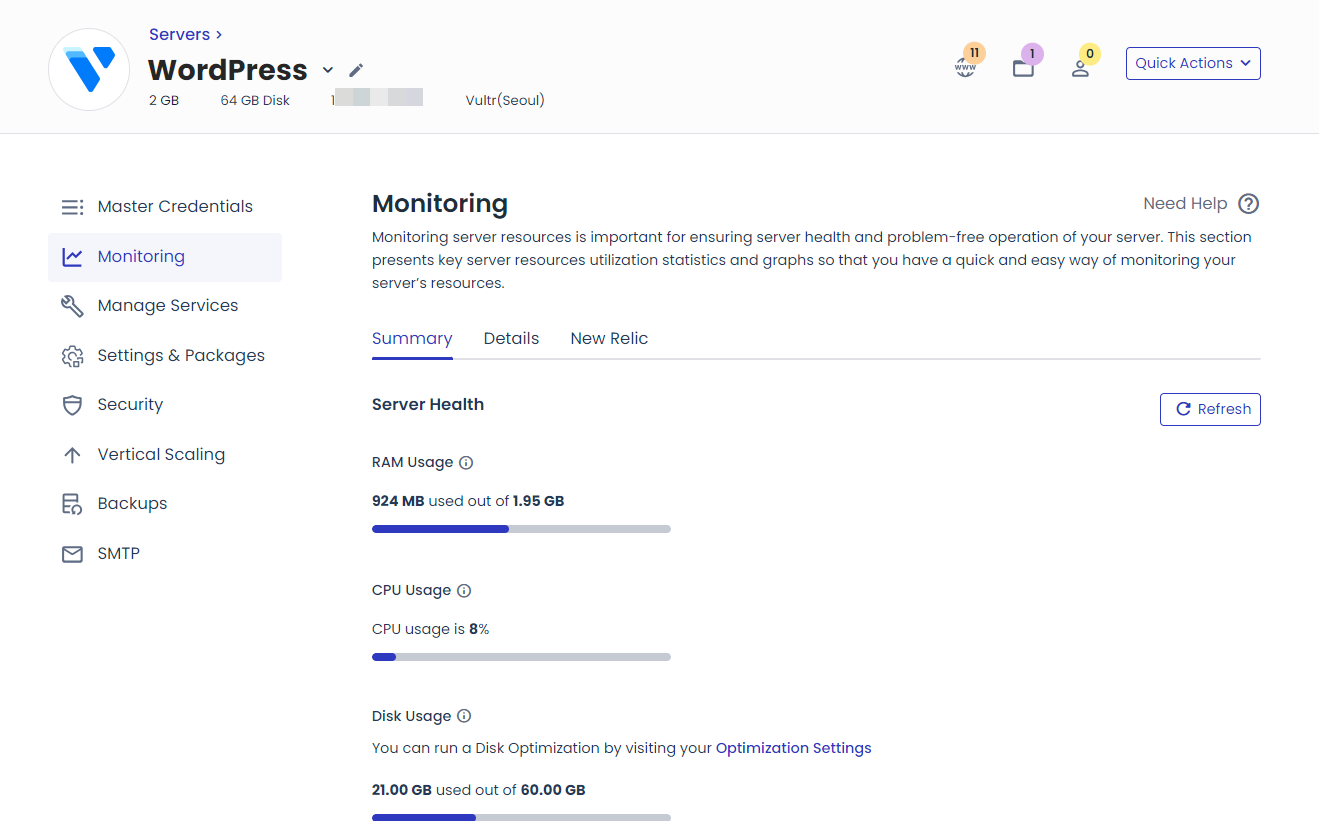Click the CPU usage progress bar
Viewport: 1319px width, 821px height.
click(521, 657)
